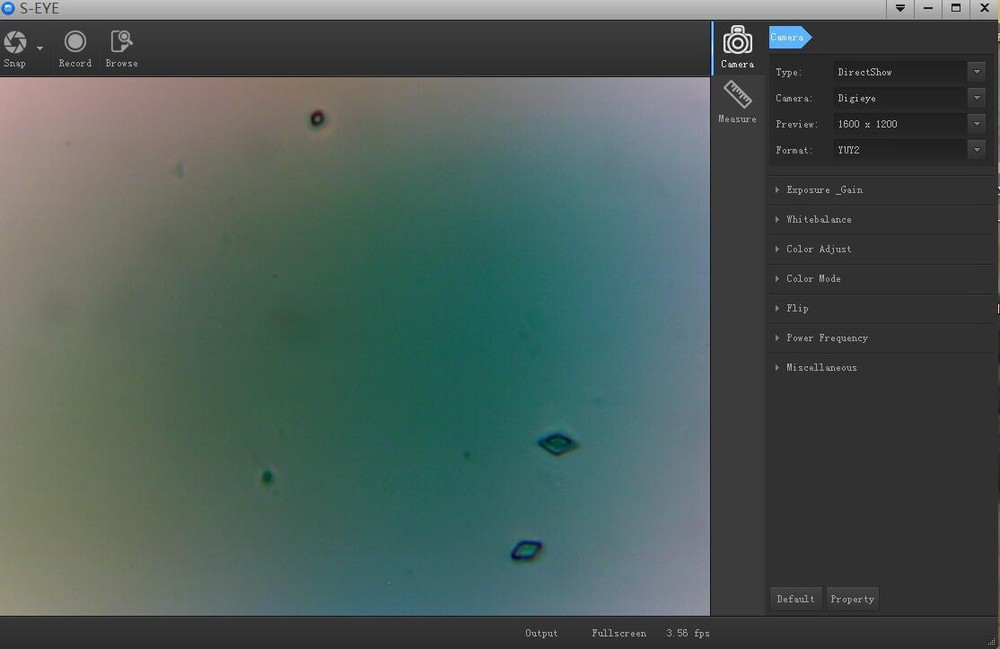Open the Type DirectShow dropdown
Image resolution: width=1000 pixels, height=649 pixels.
coord(976,72)
